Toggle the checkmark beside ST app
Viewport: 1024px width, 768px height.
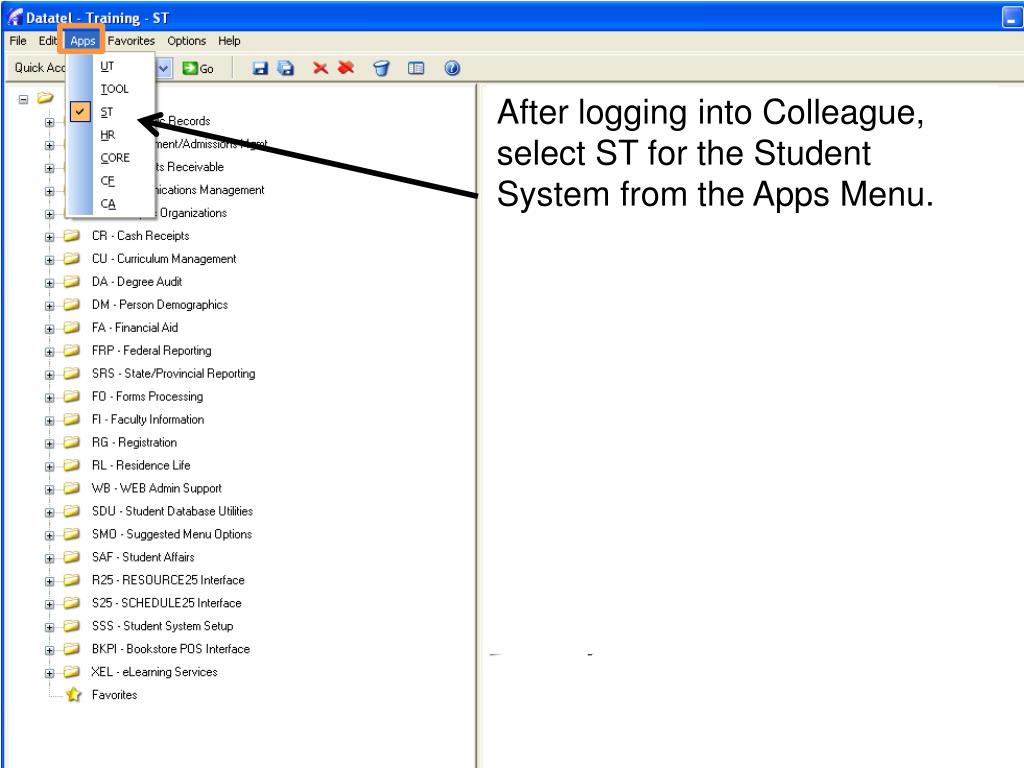[x=80, y=112]
